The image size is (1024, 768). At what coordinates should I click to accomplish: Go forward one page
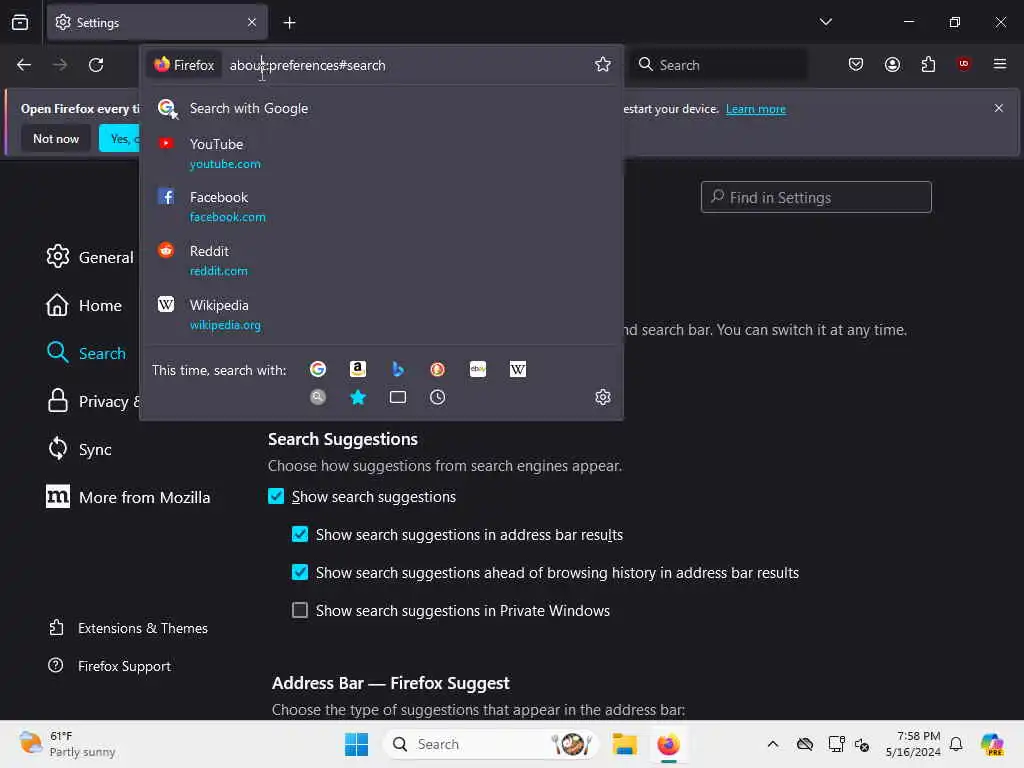[59, 65]
